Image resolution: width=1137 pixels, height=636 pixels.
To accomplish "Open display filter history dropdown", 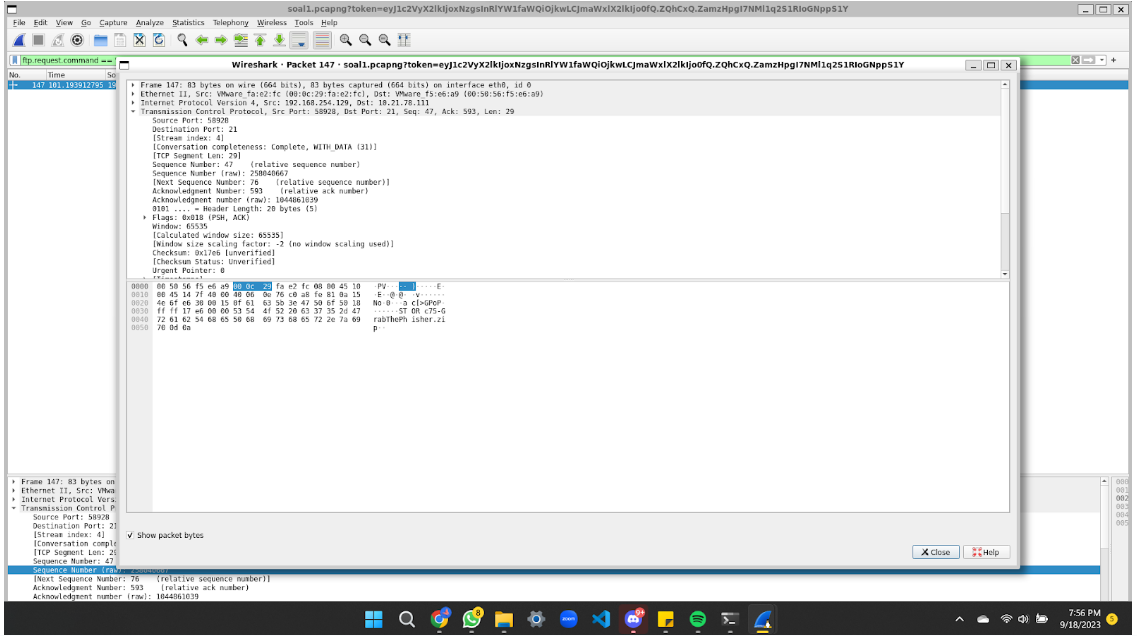I will point(1101,60).
